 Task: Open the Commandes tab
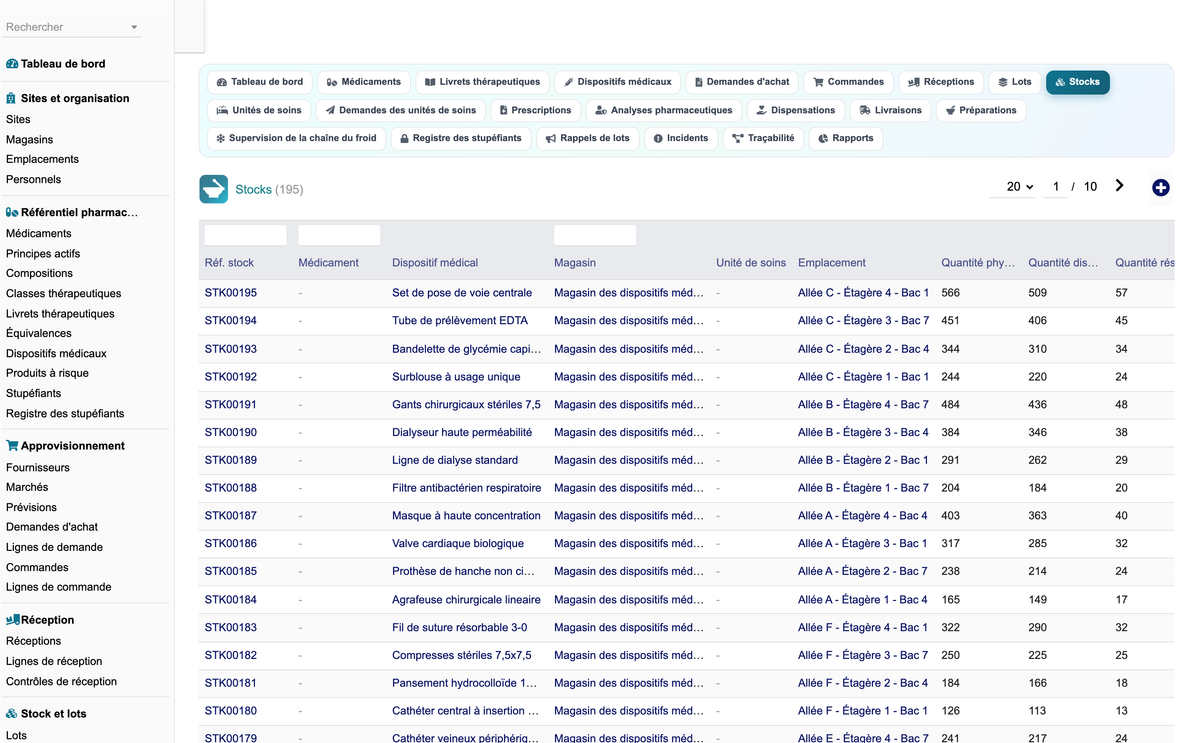click(x=848, y=82)
